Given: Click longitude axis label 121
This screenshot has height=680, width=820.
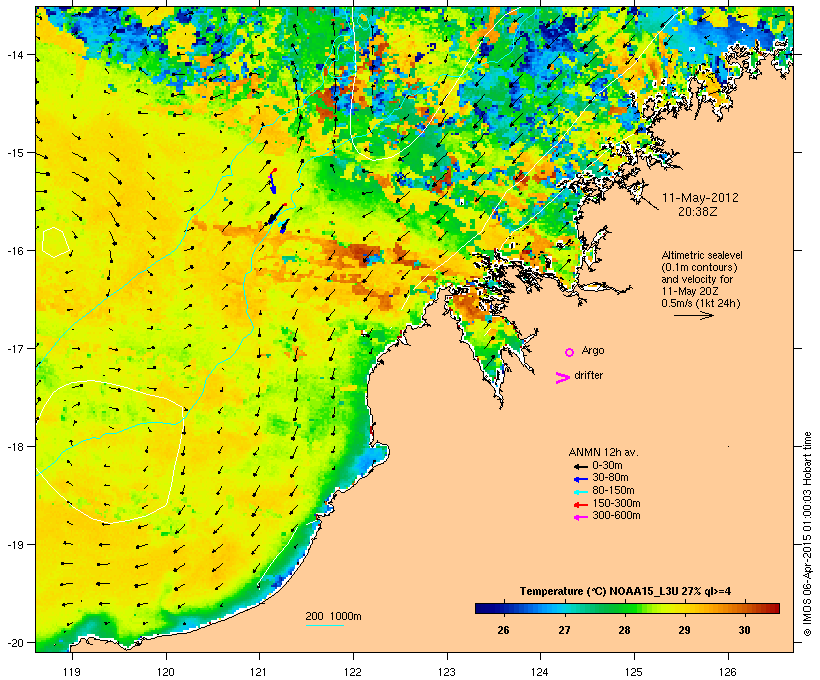Looking at the screenshot, I should [x=259, y=672].
